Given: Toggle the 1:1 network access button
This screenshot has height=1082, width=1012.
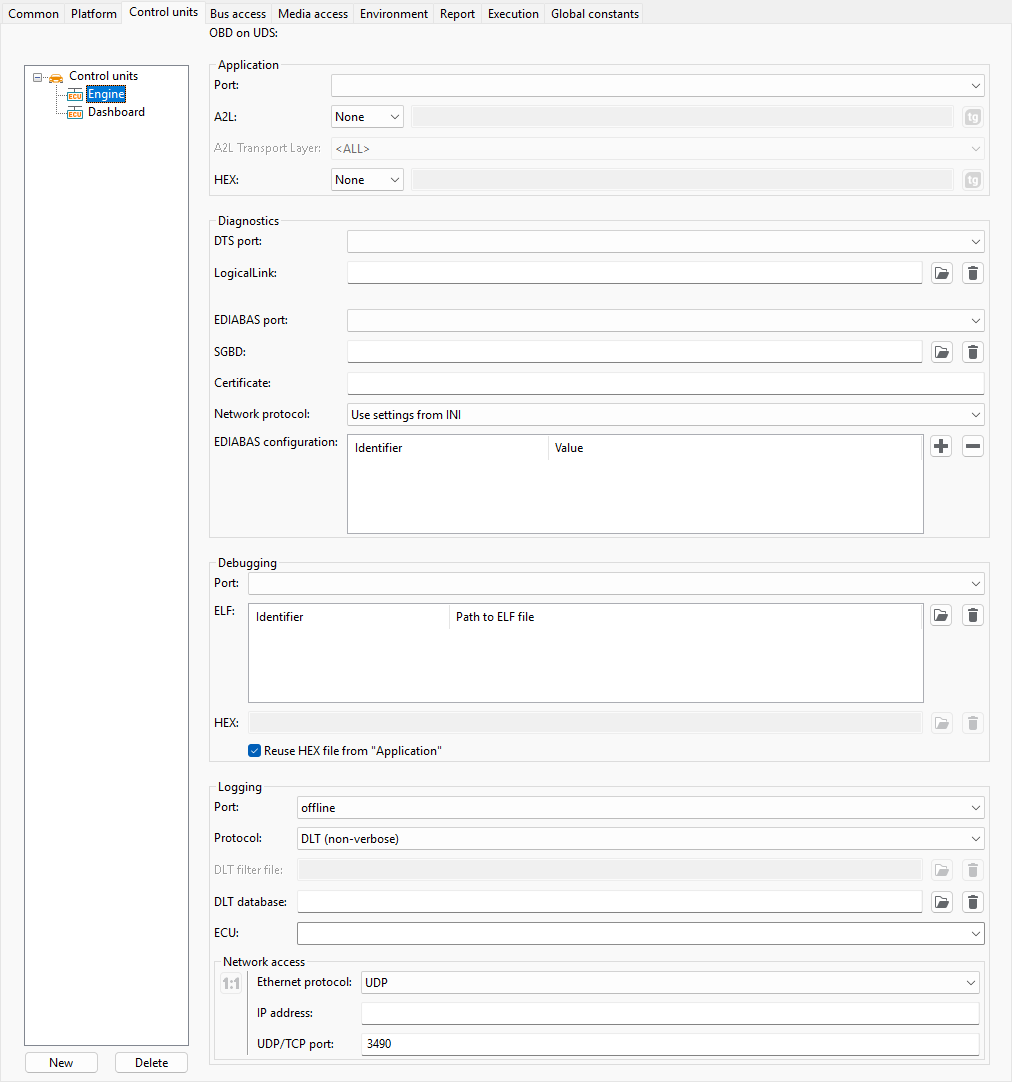Looking at the screenshot, I should point(231,983).
